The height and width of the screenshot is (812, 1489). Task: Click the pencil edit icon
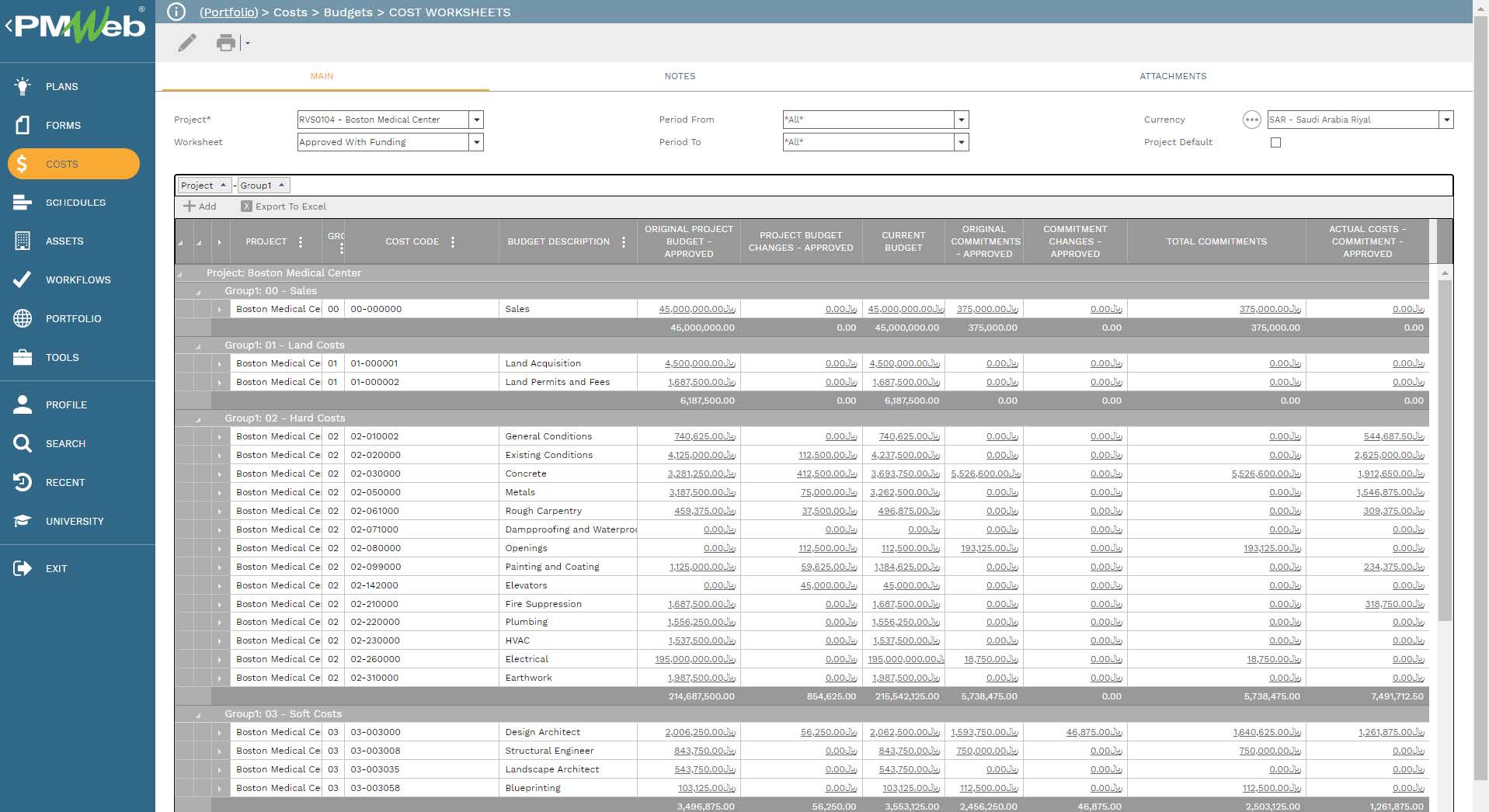click(x=187, y=43)
